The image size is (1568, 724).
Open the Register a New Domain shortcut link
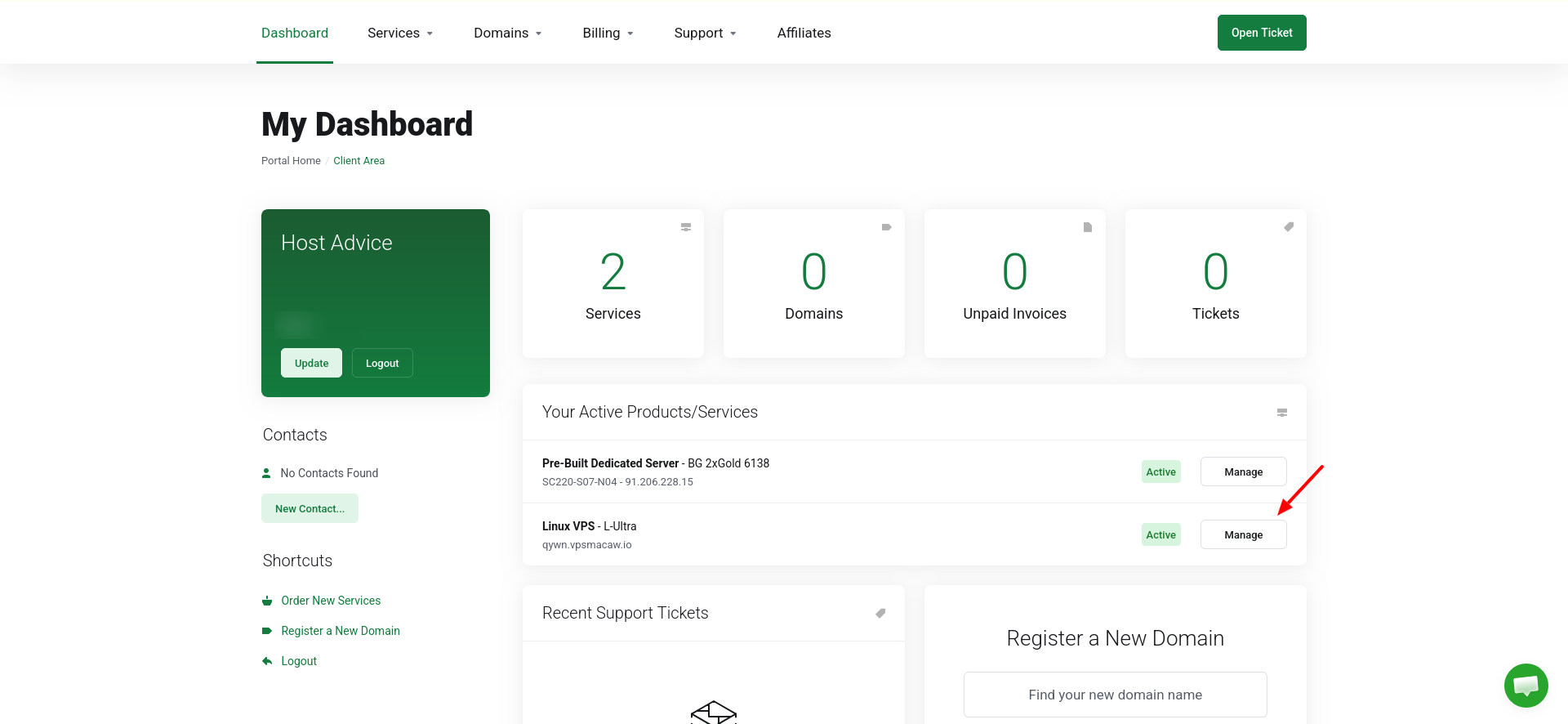341,631
